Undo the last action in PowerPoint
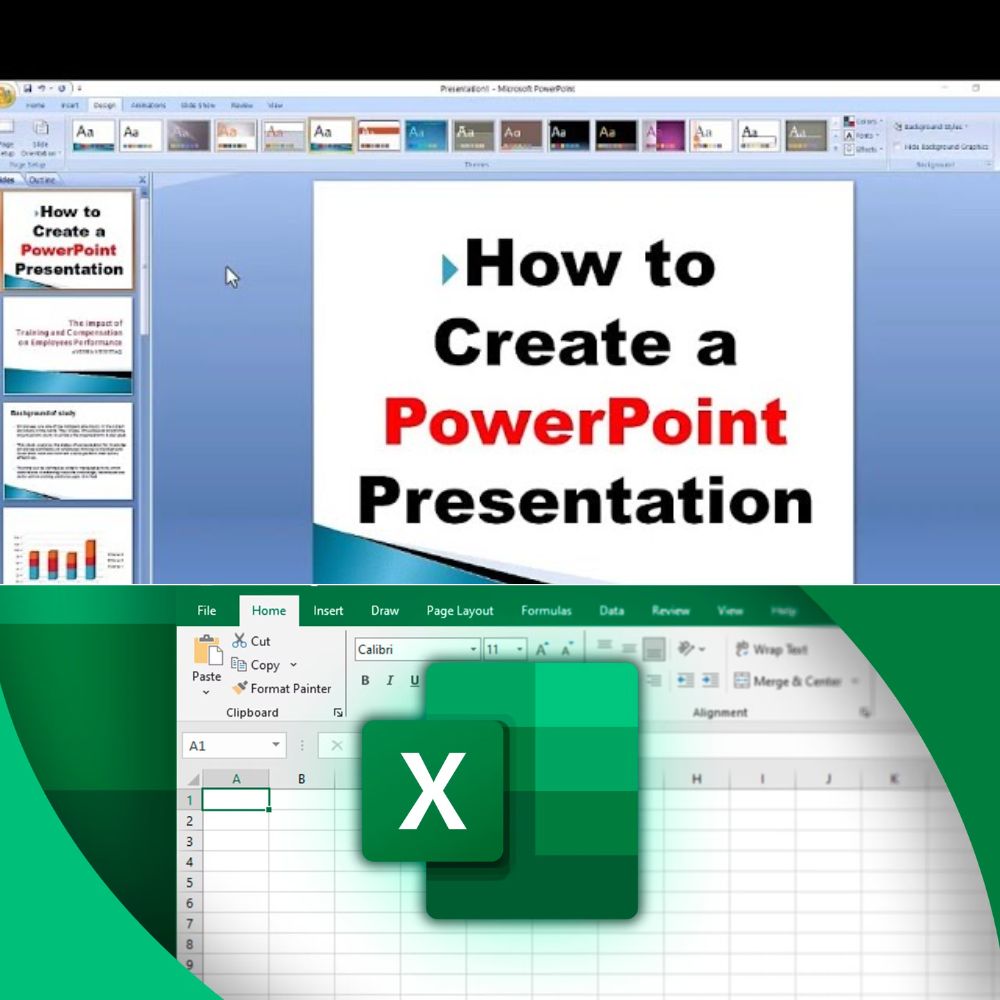The image size is (1000, 1000). point(42,88)
